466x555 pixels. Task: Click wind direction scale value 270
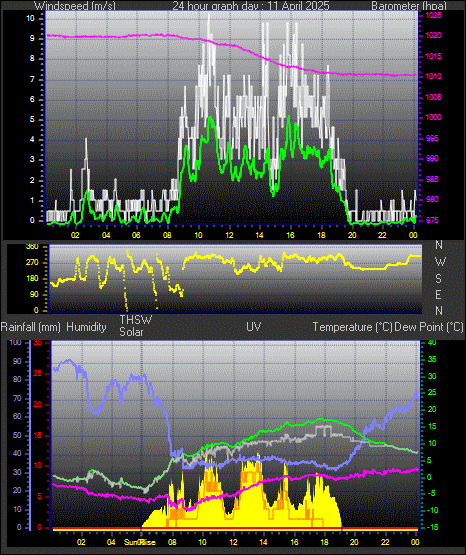coord(32,263)
